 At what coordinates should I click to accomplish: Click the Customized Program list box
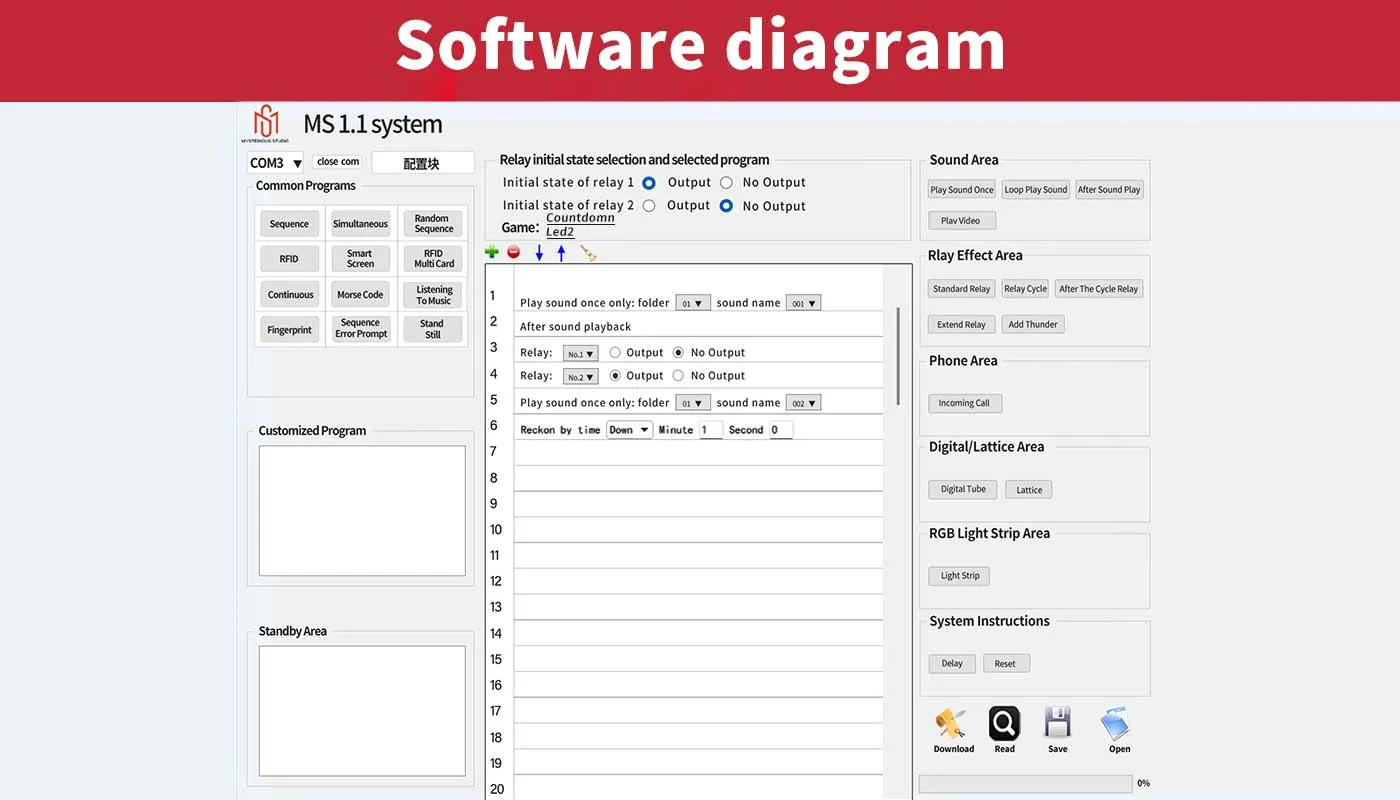362,511
